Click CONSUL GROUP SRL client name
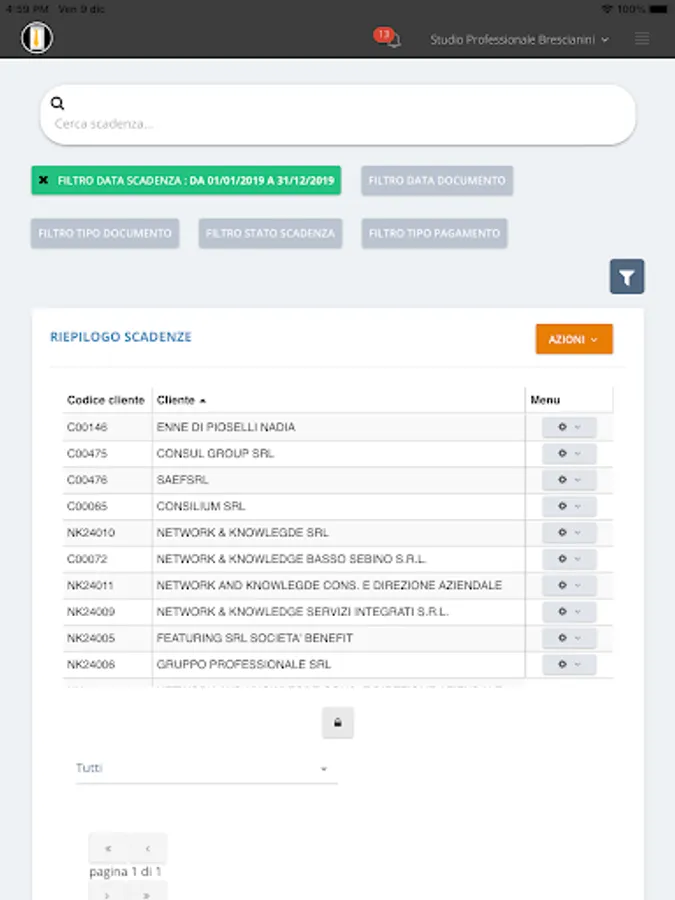Image resolution: width=675 pixels, height=900 pixels. pyautogui.click(x=215, y=453)
